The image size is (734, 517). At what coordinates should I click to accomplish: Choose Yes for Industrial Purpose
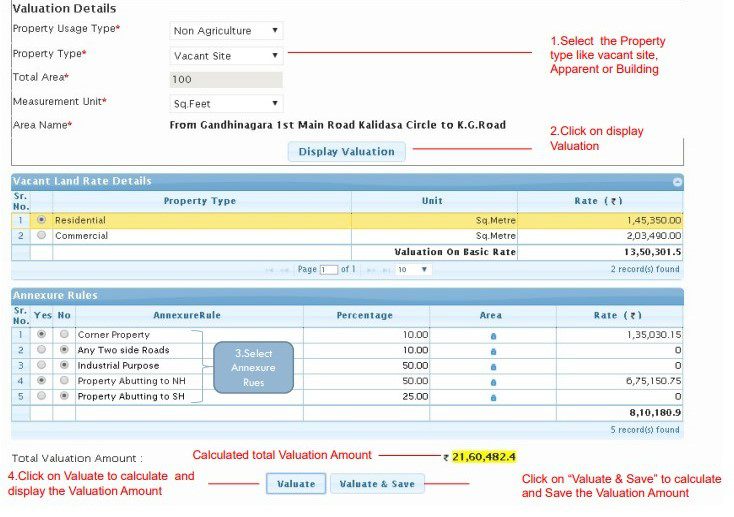[x=41, y=365]
